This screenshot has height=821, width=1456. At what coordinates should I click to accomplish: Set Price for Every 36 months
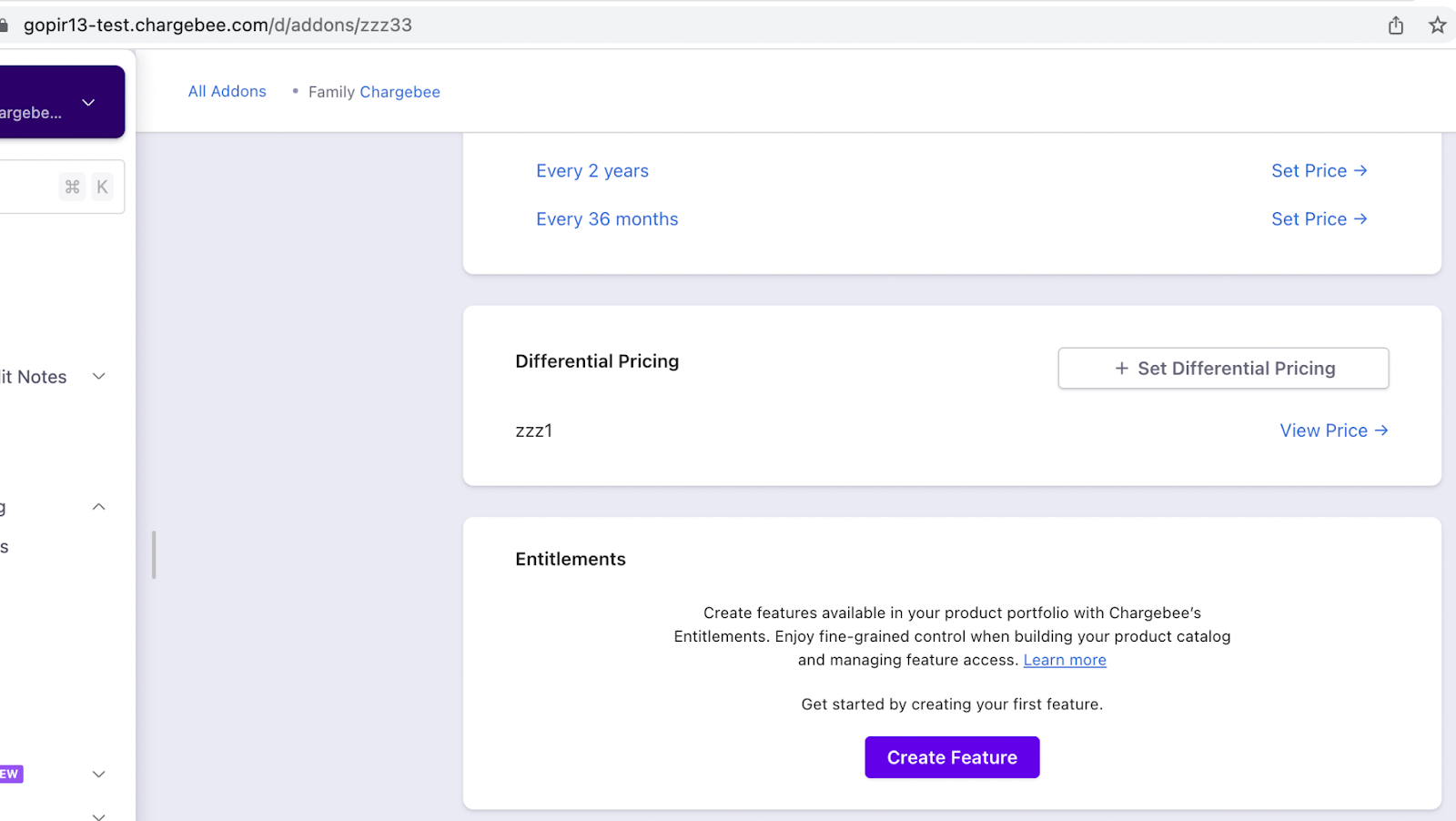[x=1319, y=219]
